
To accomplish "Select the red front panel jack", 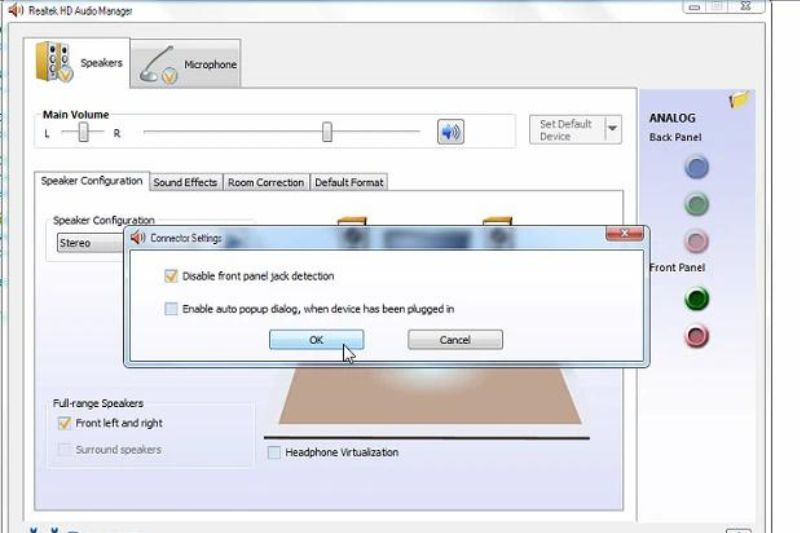I will coord(696,336).
